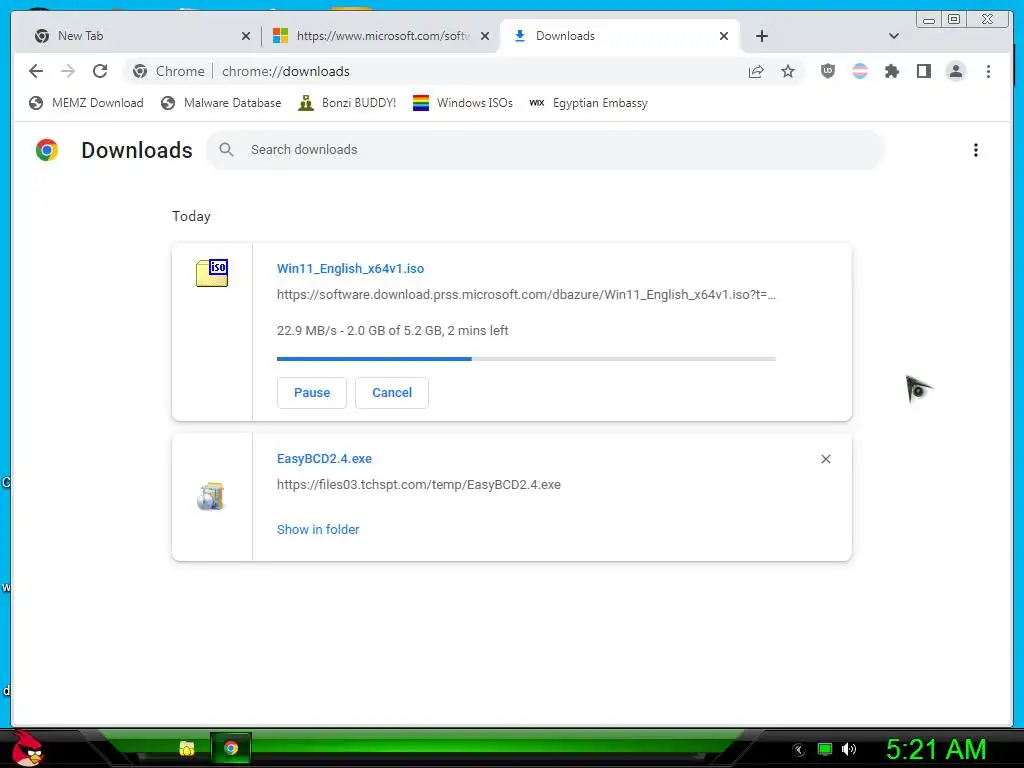Viewport: 1024px width, 768px height.
Task: Open the profile avatar menu
Action: tap(955, 71)
